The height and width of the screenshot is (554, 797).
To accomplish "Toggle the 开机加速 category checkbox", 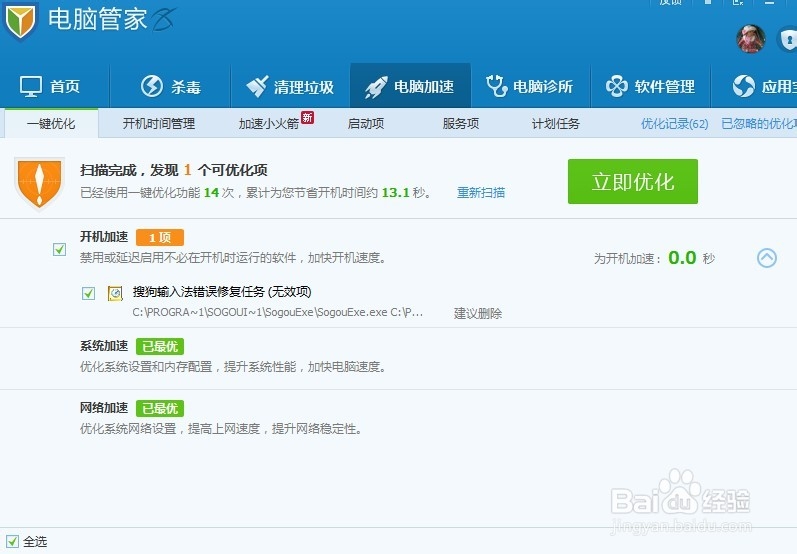I will click(59, 249).
